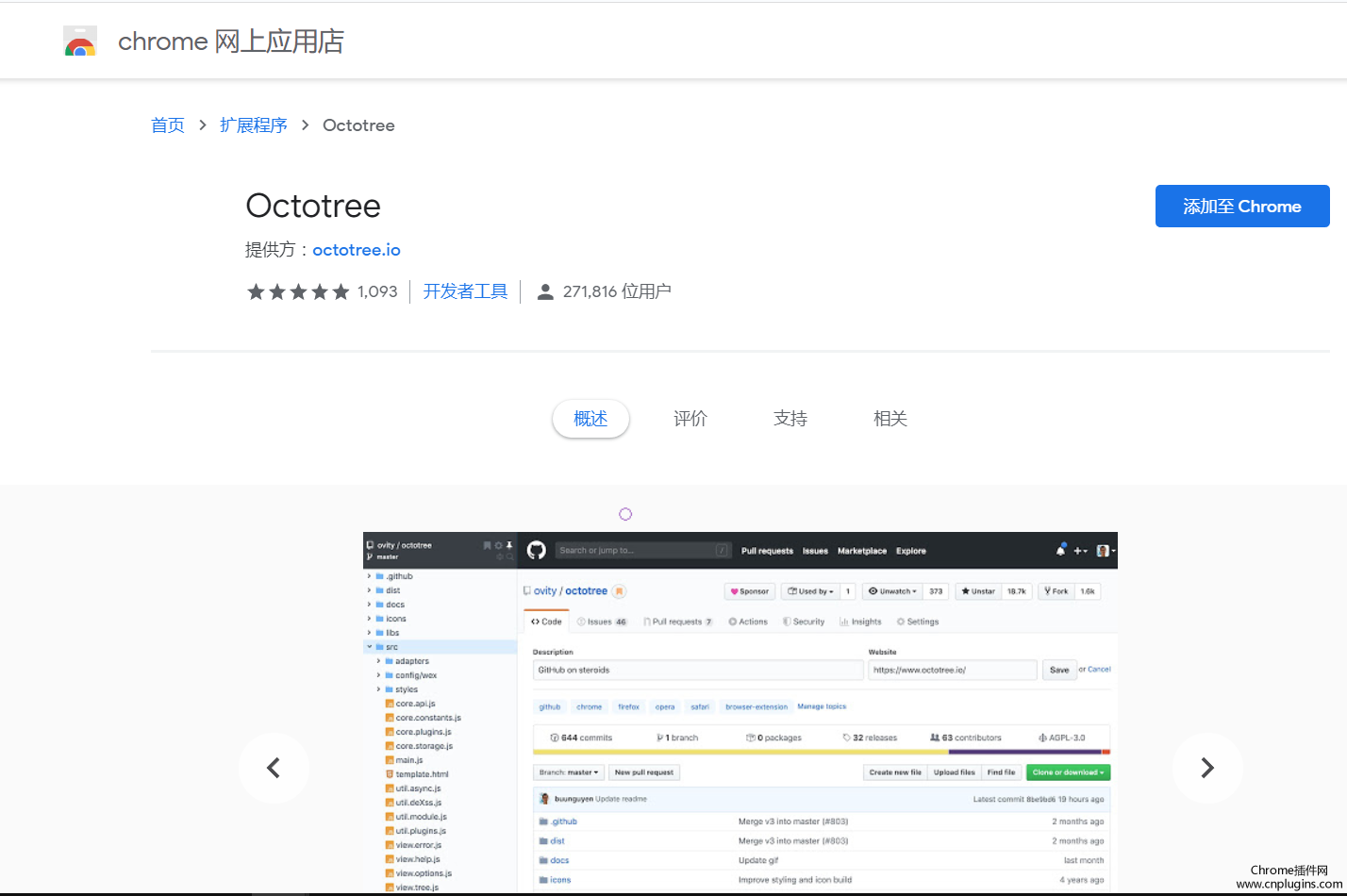
Task: Click the carousel indicator circle above the screenshot
Action: tap(625, 514)
